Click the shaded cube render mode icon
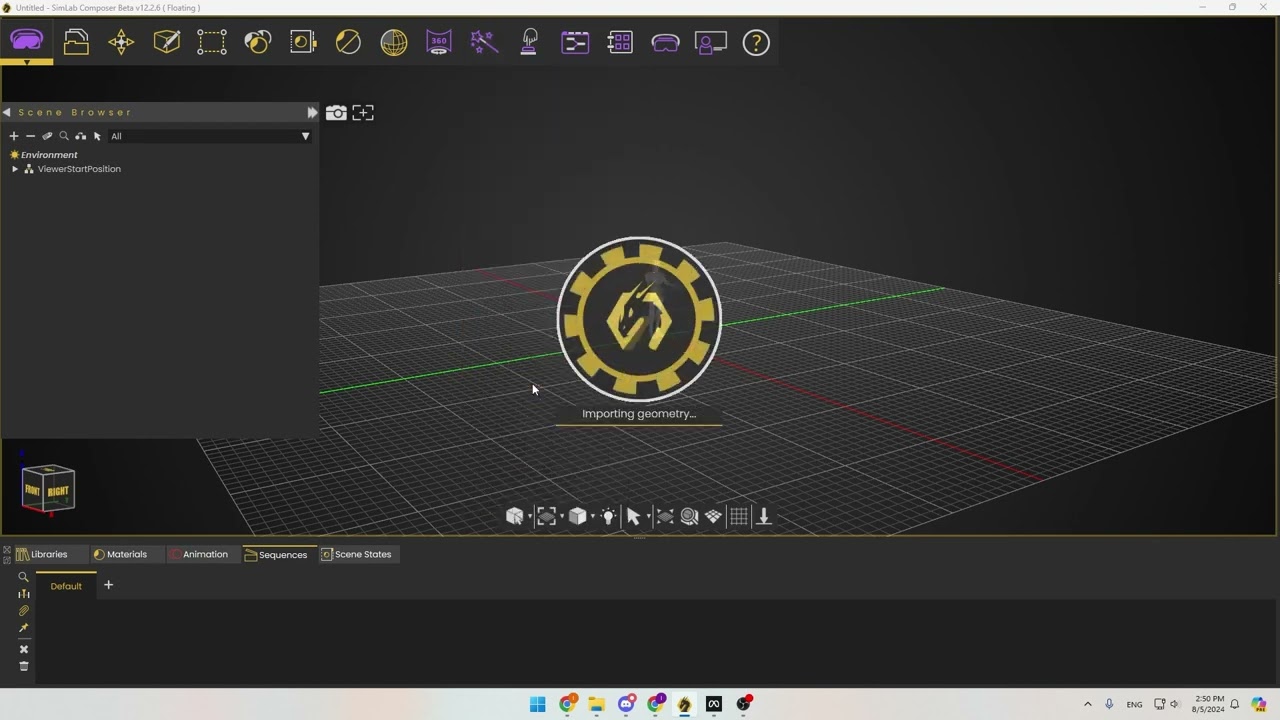This screenshot has width=1280, height=720. [x=577, y=516]
